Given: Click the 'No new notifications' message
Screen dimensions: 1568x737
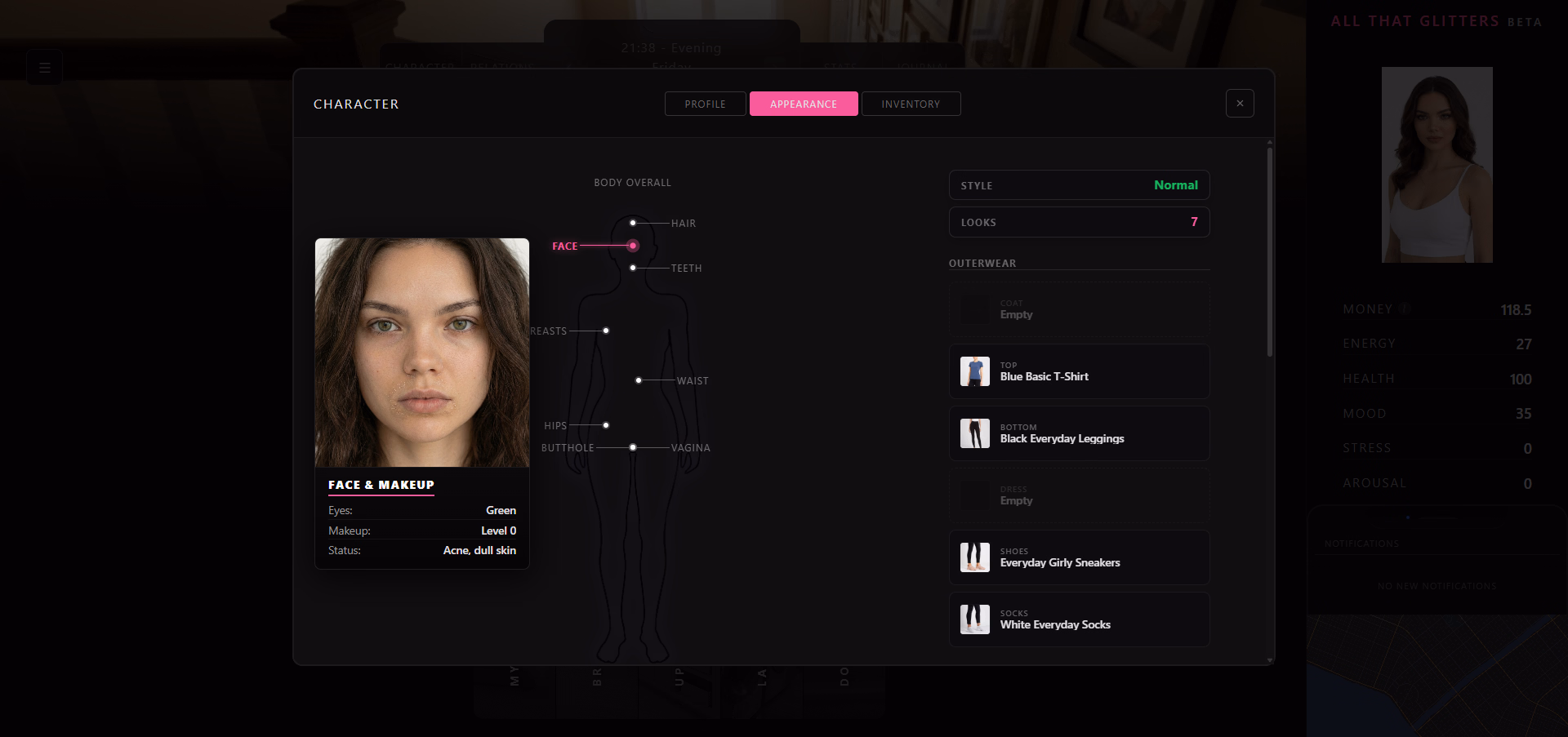Looking at the screenshot, I should (x=1437, y=586).
